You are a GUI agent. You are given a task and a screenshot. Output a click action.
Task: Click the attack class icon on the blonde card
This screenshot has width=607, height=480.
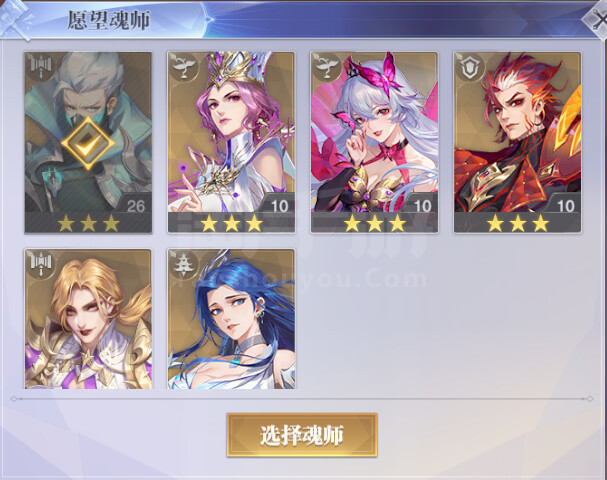41,264
